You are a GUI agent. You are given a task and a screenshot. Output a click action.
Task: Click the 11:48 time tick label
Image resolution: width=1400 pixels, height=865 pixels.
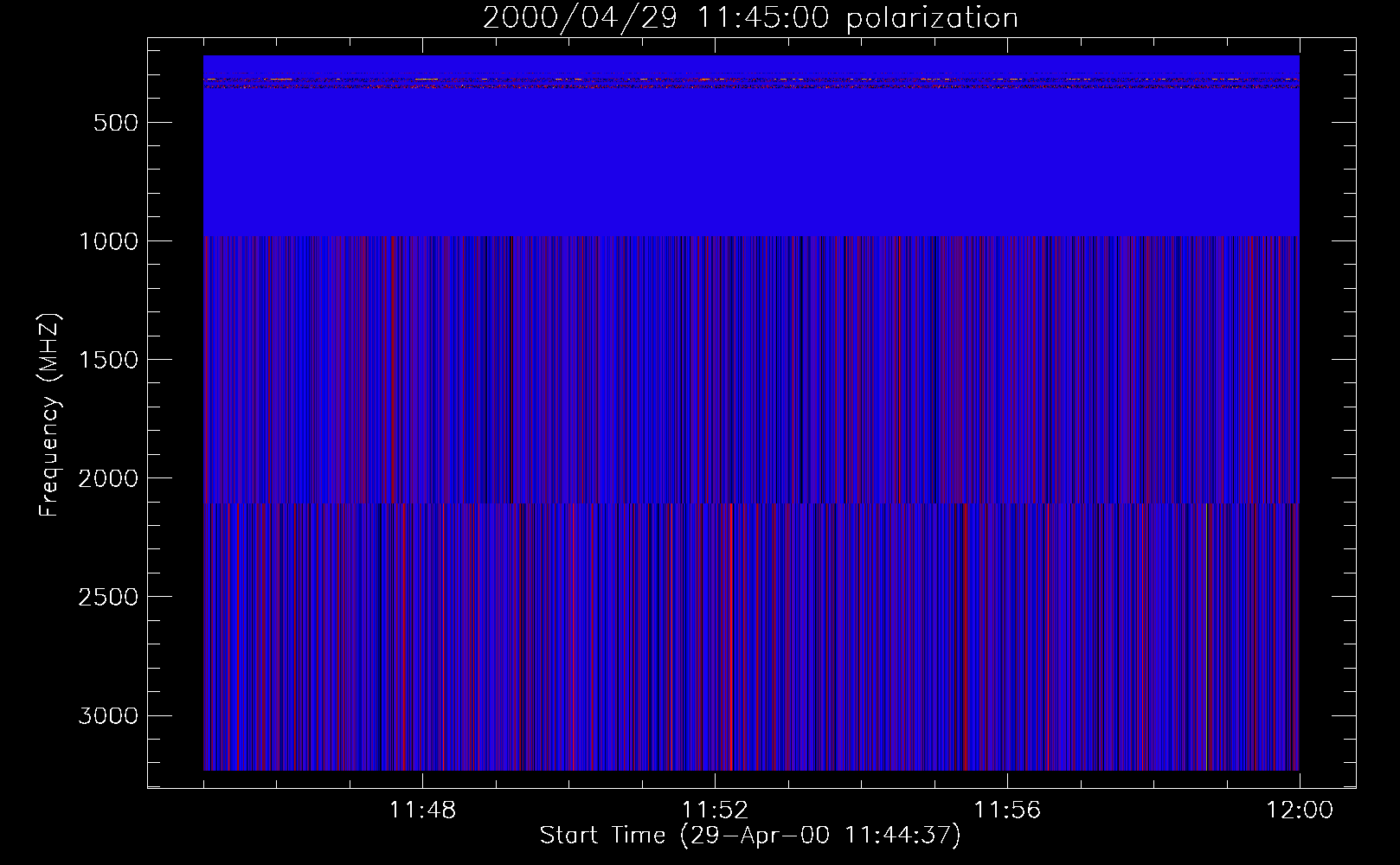click(422, 811)
